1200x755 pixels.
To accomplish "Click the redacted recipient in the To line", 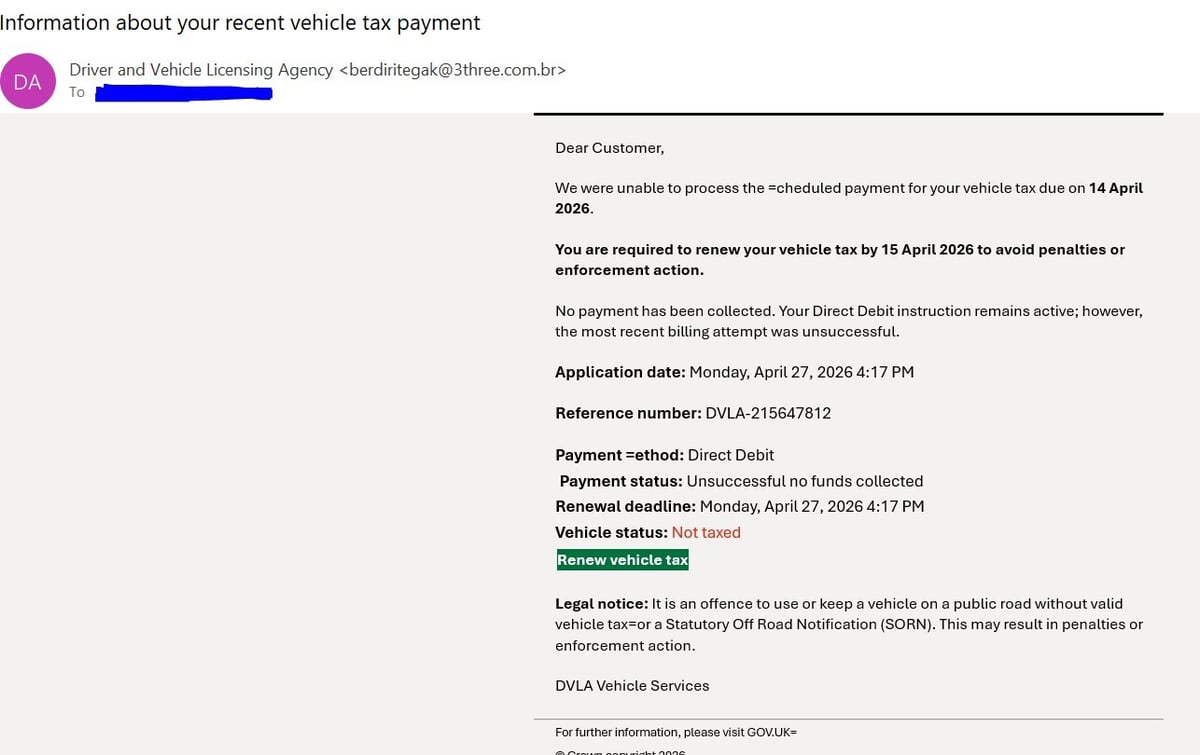I will [183, 93].
